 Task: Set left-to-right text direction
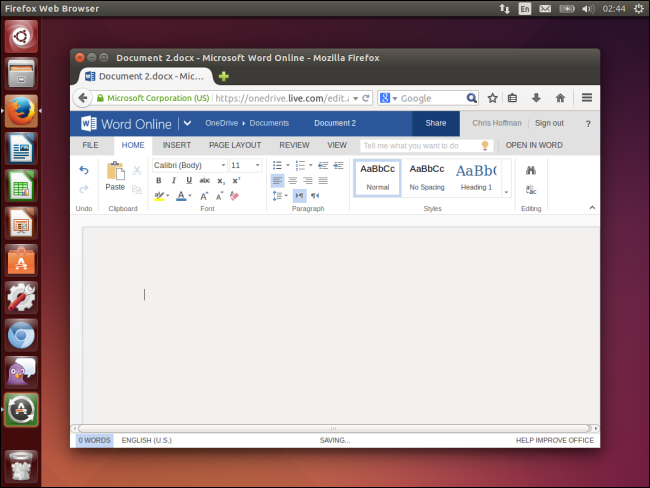point(299,196)
